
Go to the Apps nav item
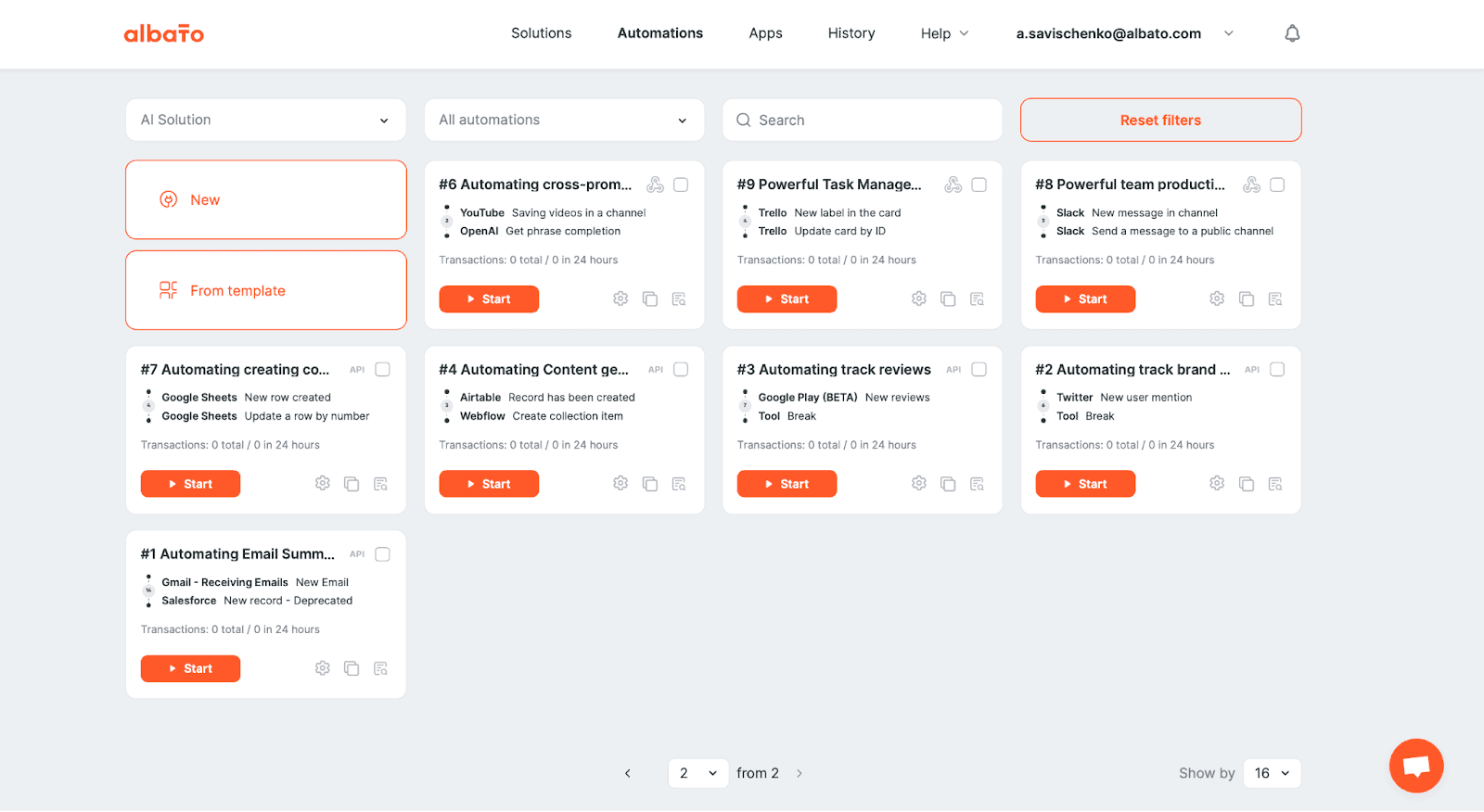(x=765, y=33)
